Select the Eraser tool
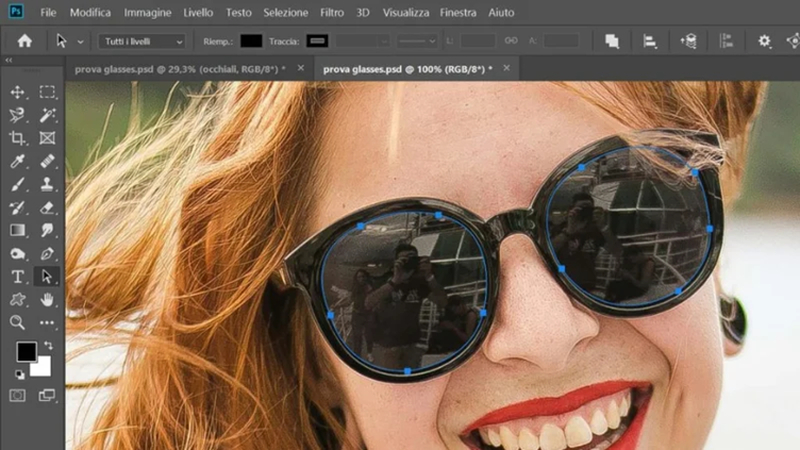The width and height of the screenshot is (800, 450). coord(47,208)
